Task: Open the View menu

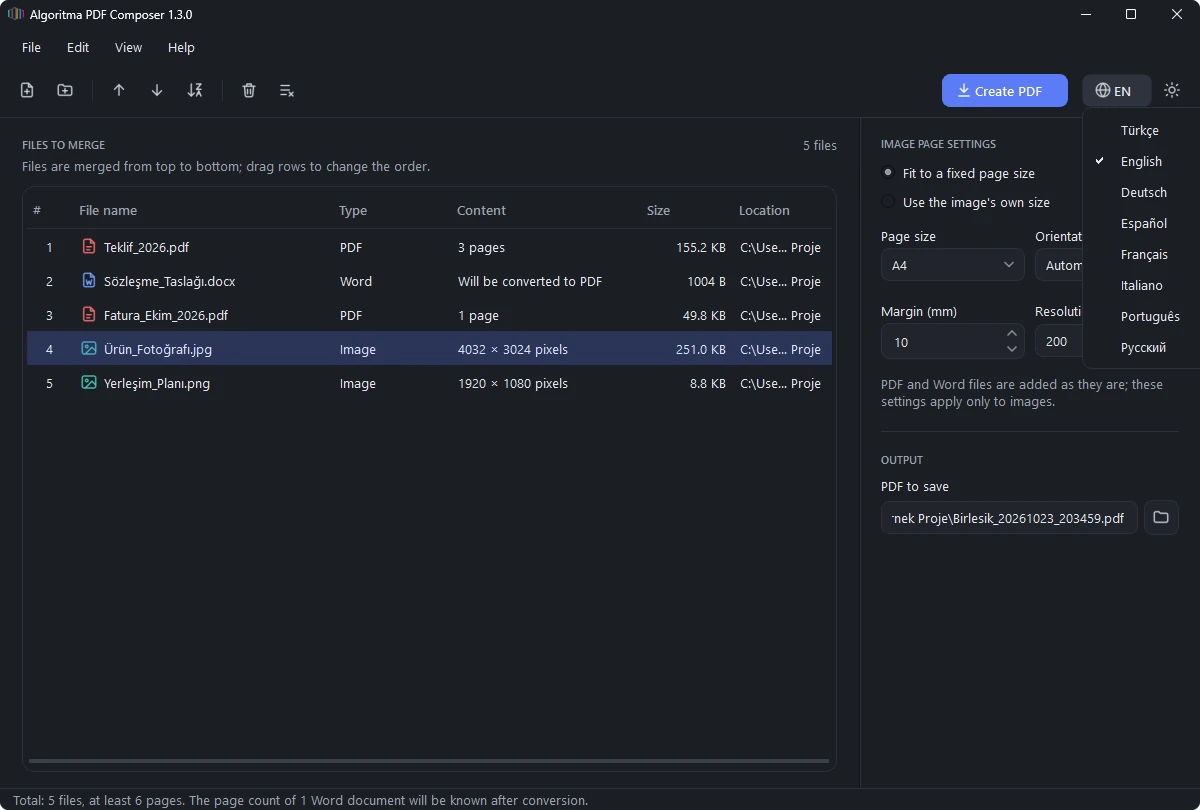Action: tap(129, 47)
